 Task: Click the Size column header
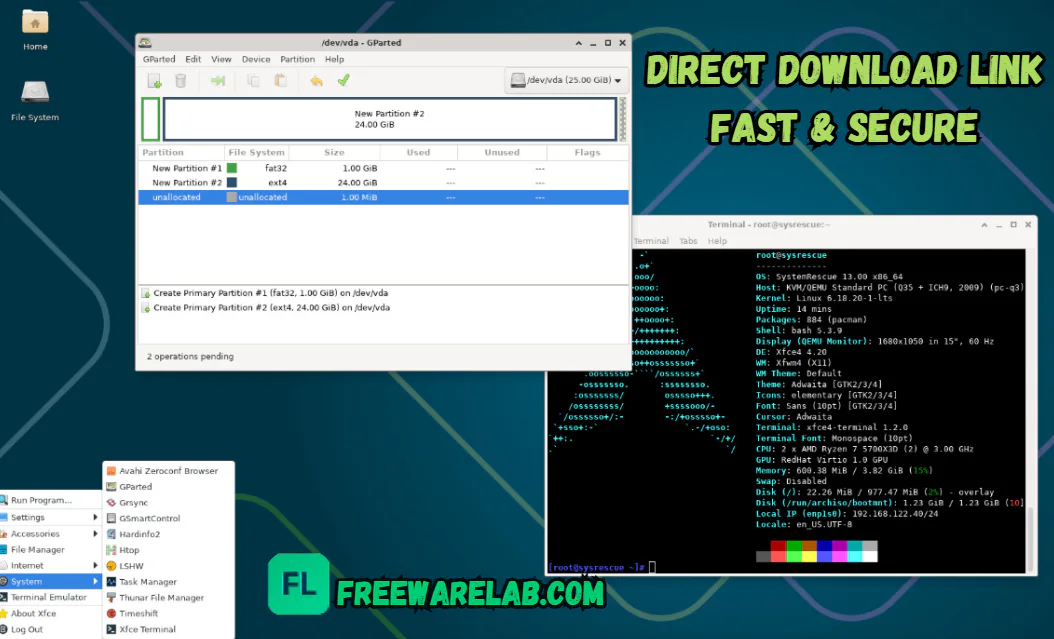(333, 153)
